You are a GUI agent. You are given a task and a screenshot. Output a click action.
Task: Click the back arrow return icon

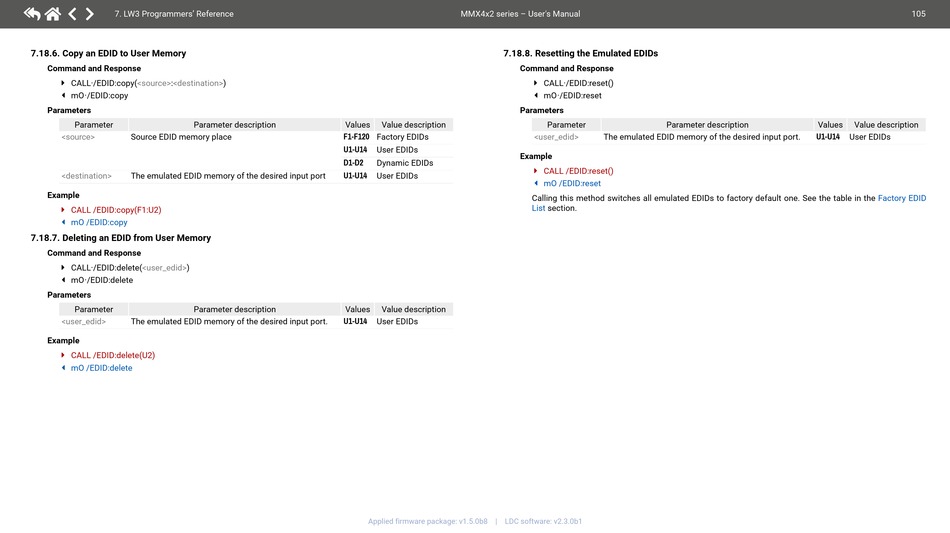tap(32, 14)
